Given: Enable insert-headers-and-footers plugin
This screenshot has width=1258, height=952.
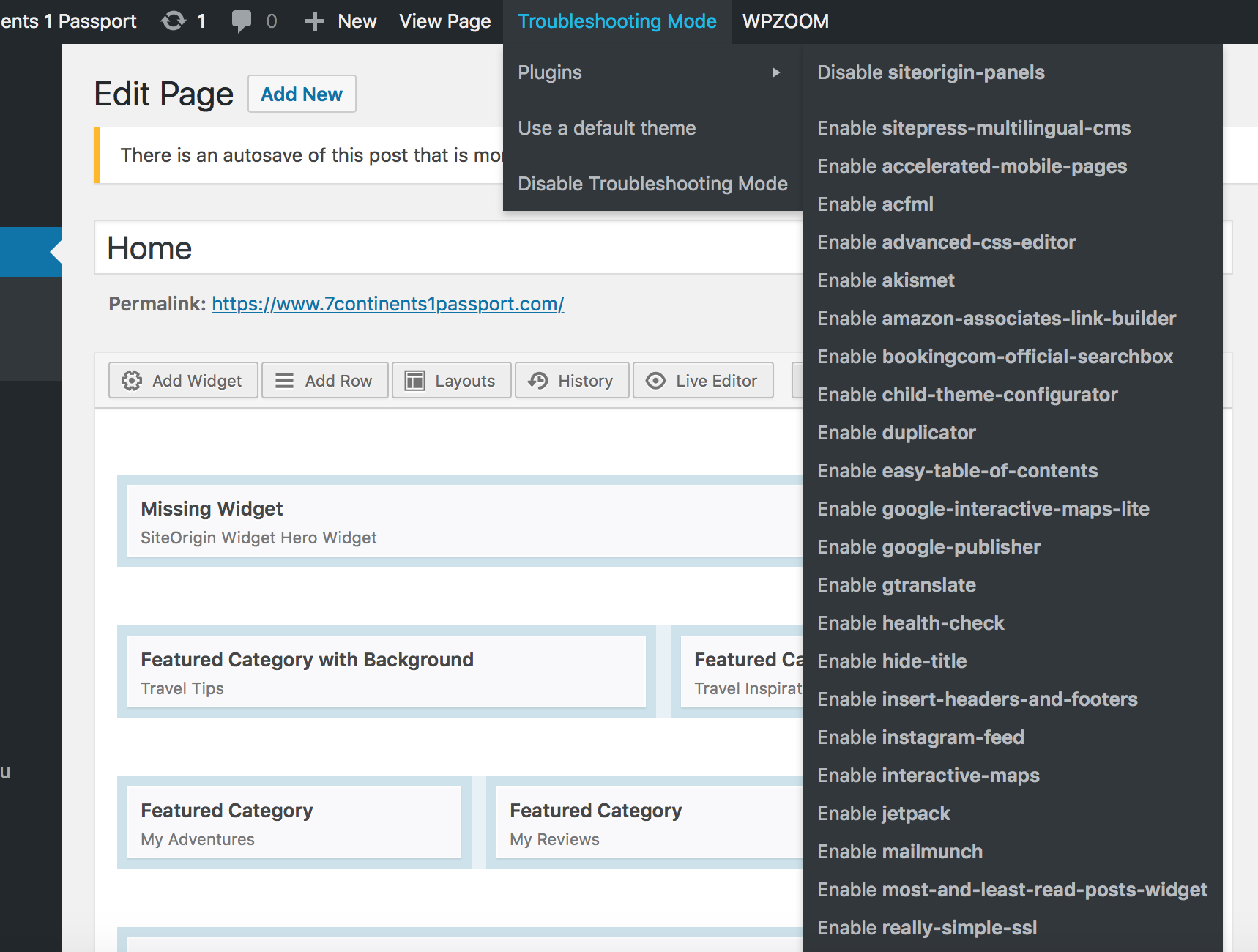Looking at the screenshot, I should click(x=978, y=699).
